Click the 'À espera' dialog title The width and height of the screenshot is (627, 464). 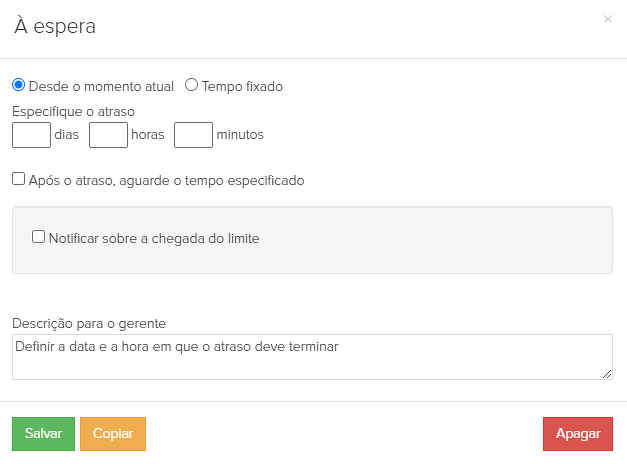coord(55,27)
